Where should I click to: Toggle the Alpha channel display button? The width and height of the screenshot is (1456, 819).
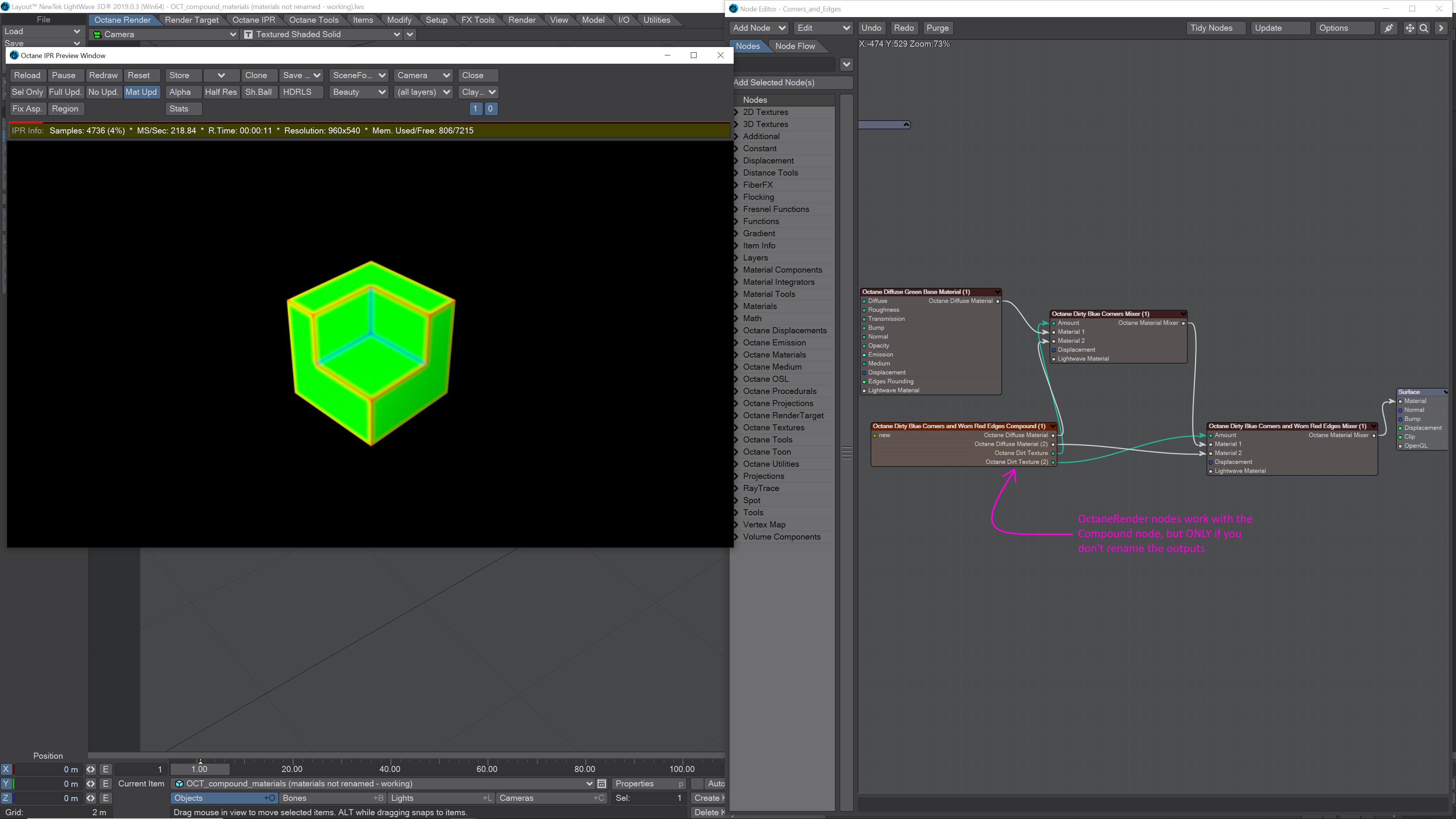(180, 92)
